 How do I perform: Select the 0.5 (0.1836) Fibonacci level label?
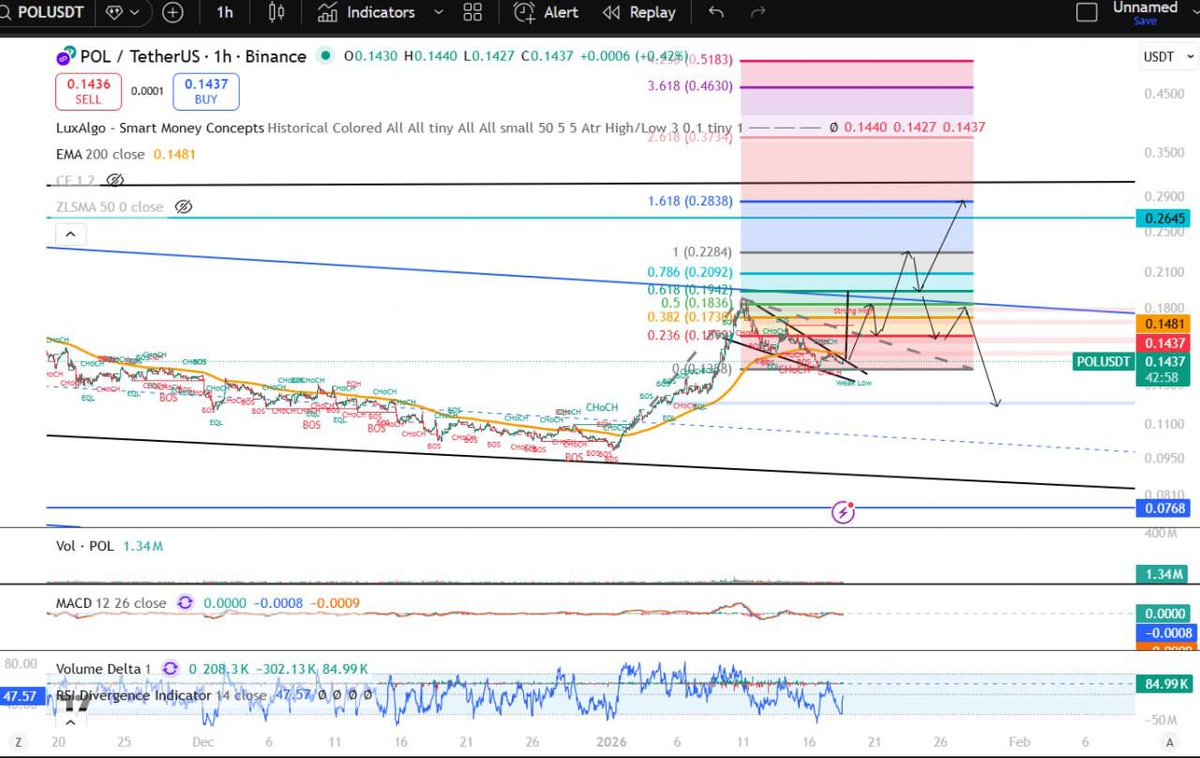(x=698, y=303)
